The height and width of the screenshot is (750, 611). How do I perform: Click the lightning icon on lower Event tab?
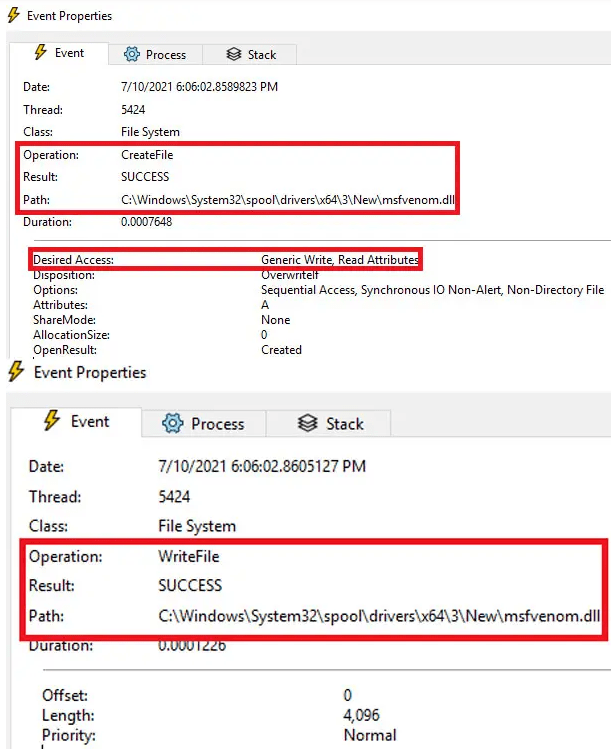point(52,420)
